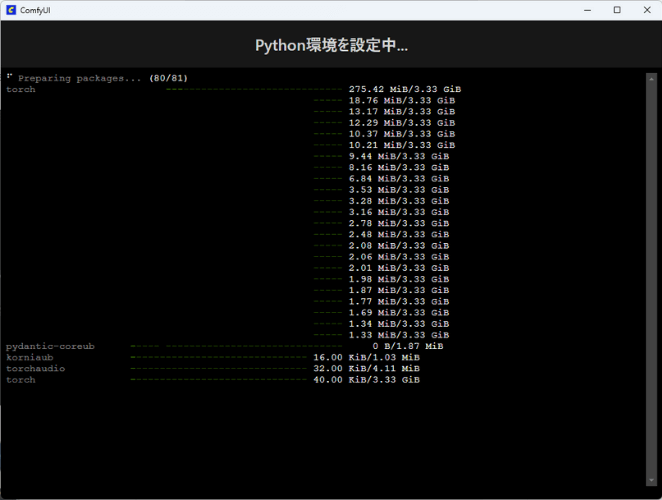Select the 6.84 MiB/3.33 GiB value

tap(399, 179)
